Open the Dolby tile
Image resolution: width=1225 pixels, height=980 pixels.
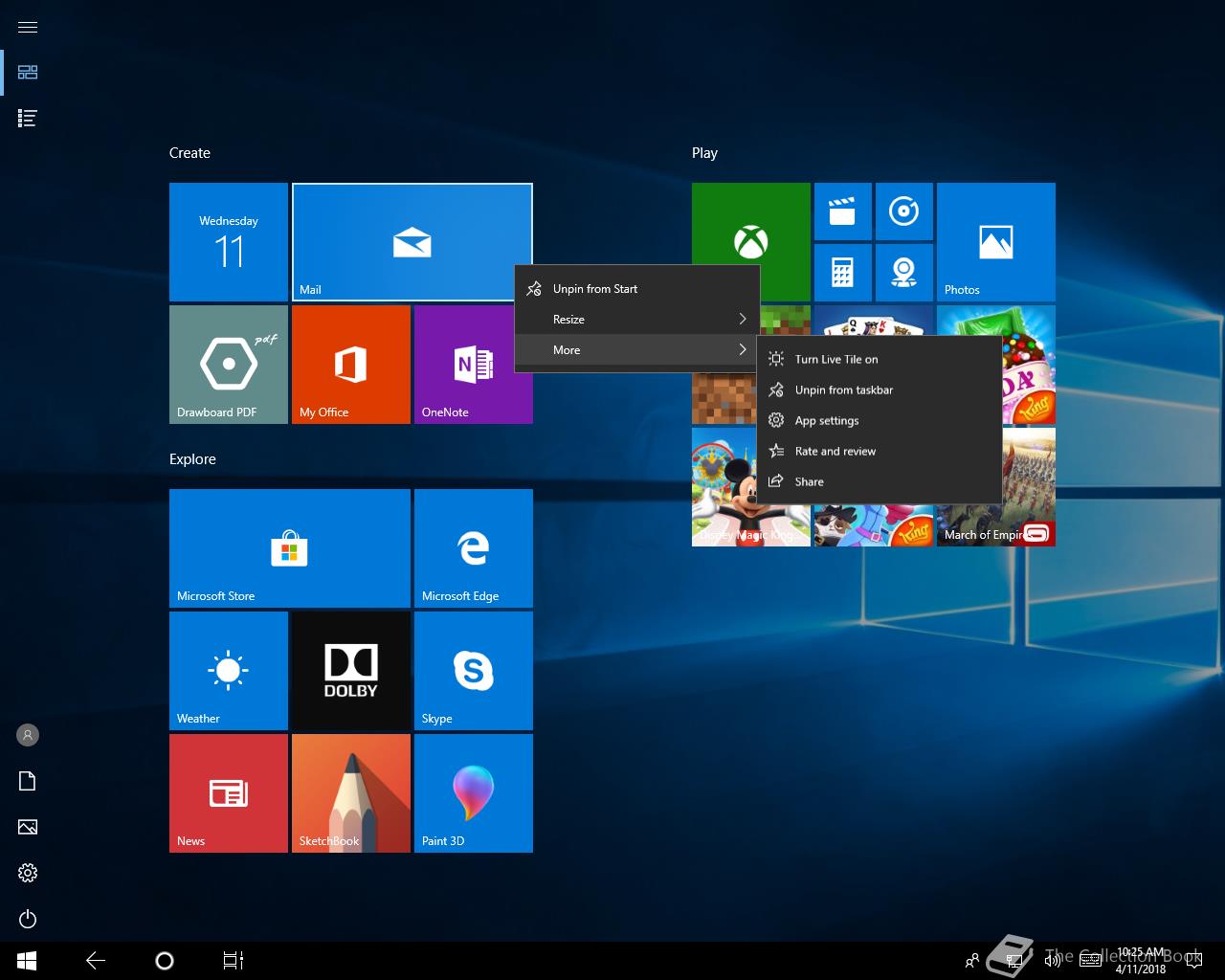click(351, 671)
